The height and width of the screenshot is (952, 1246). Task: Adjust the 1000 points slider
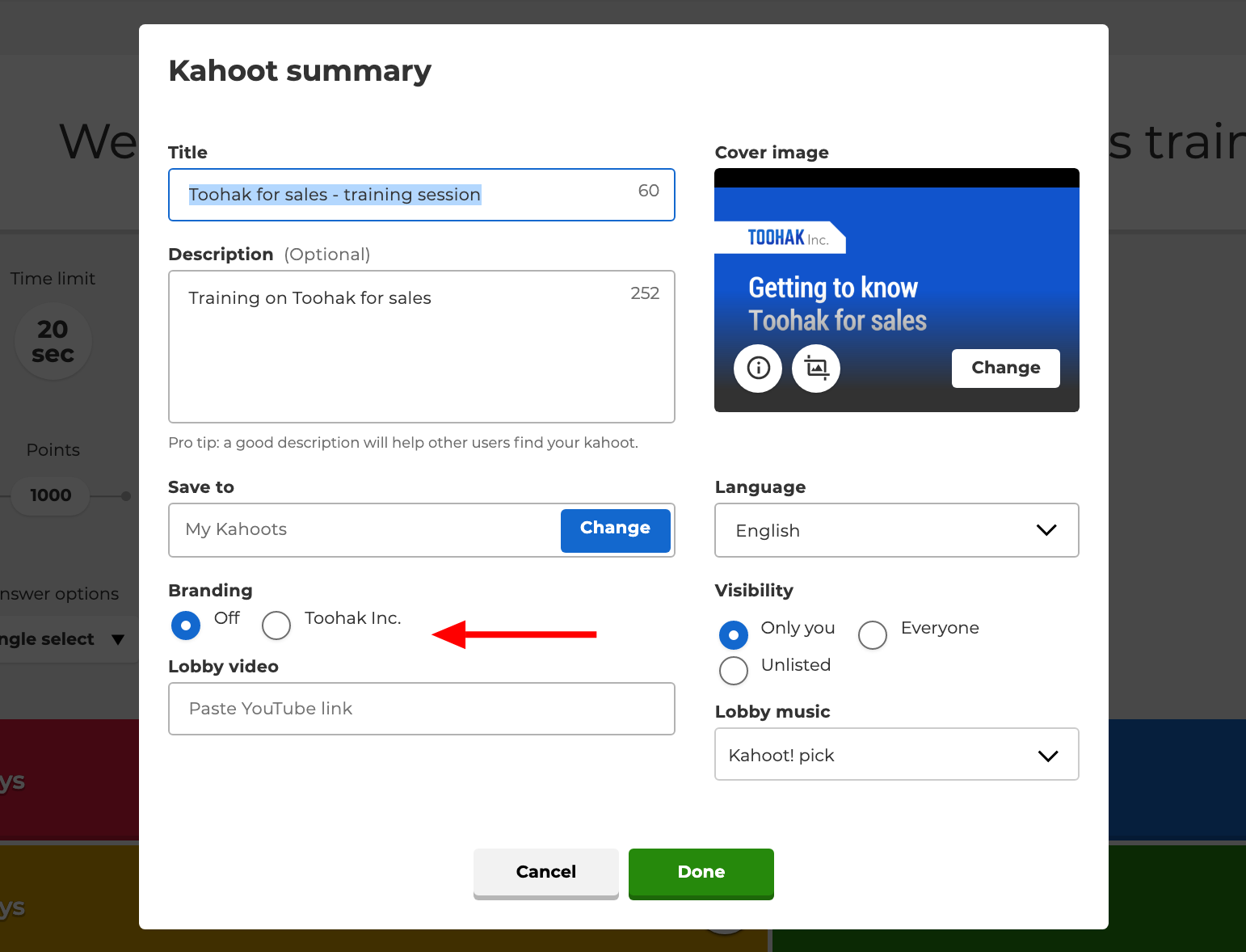click(x=51, y=495)
